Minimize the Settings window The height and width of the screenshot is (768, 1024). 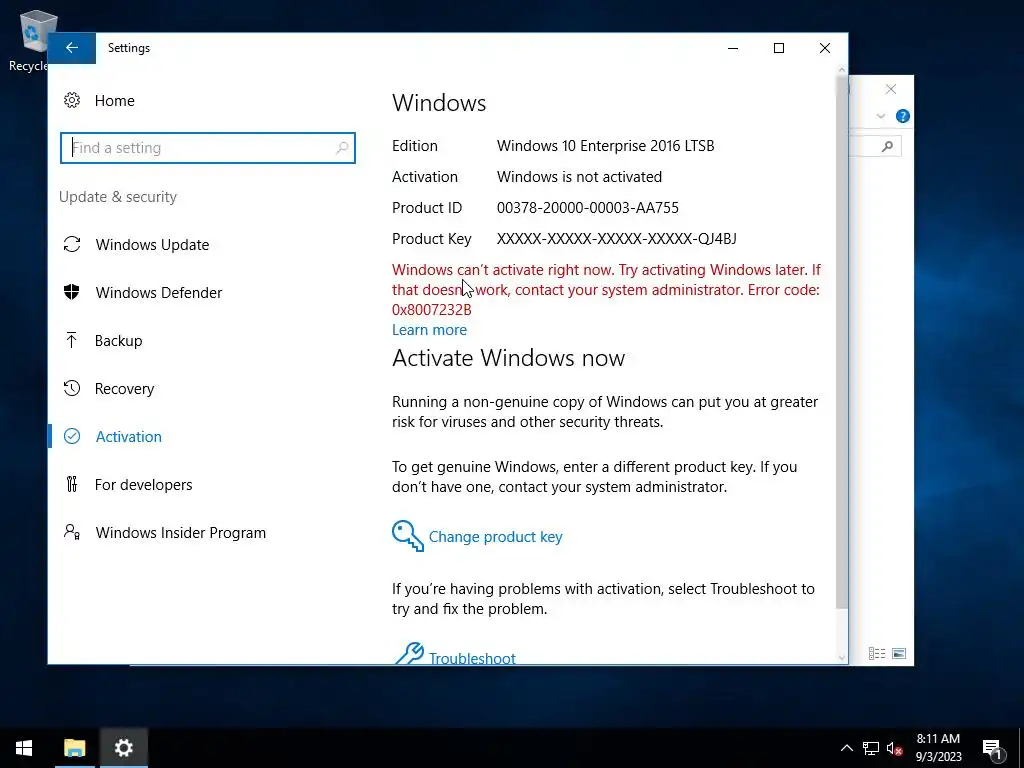733,48
